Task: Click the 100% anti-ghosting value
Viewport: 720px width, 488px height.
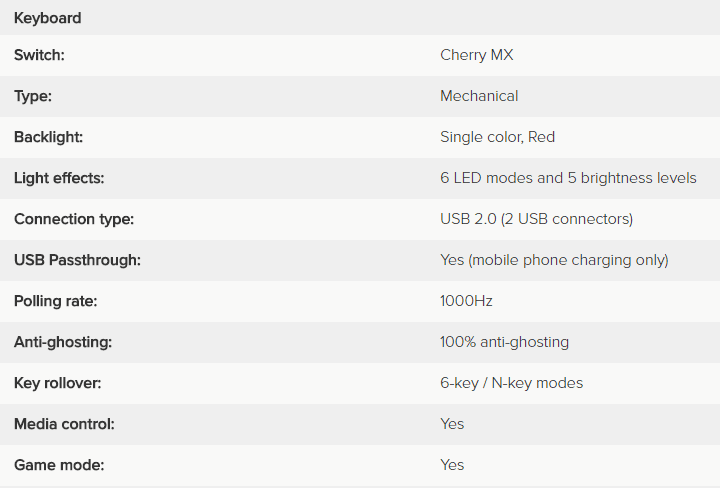Action: click(x=504, y=342)
